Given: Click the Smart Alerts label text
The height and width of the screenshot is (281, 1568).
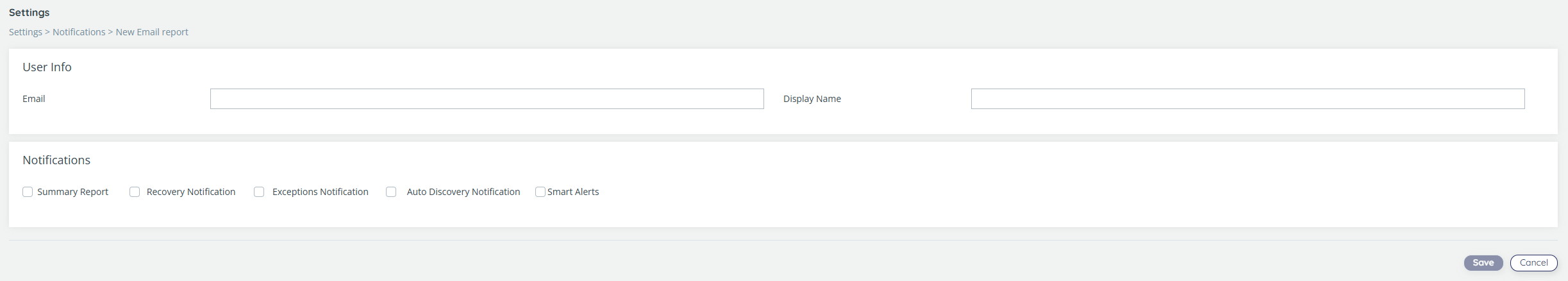Looking at the screenshot, I should (x=573, y=192).
